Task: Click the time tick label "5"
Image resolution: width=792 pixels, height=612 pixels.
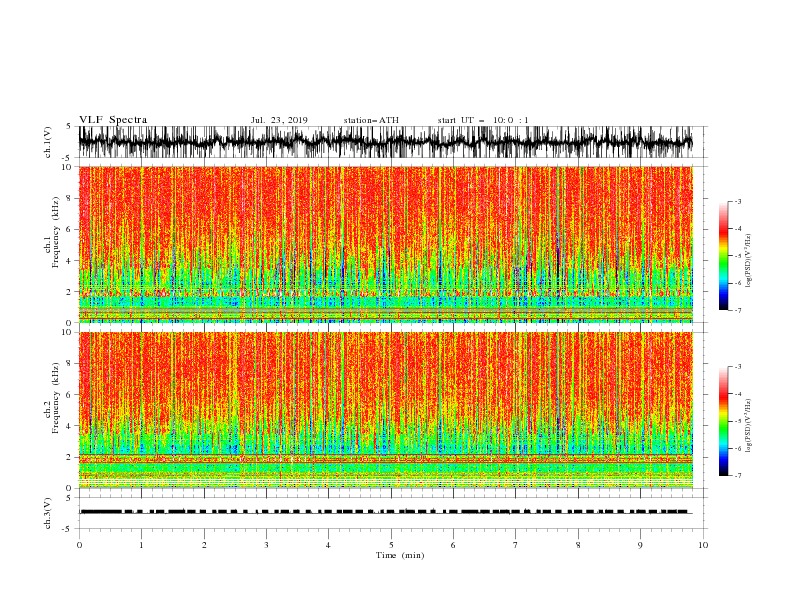Action: (391, 545)
